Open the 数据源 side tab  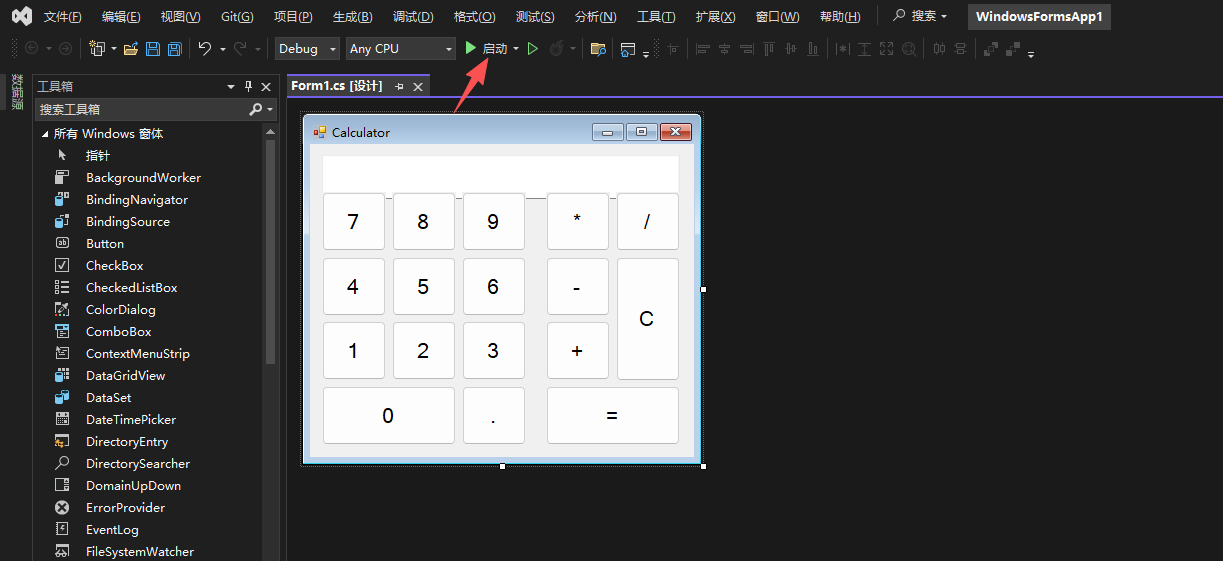(x=16, y=92)
